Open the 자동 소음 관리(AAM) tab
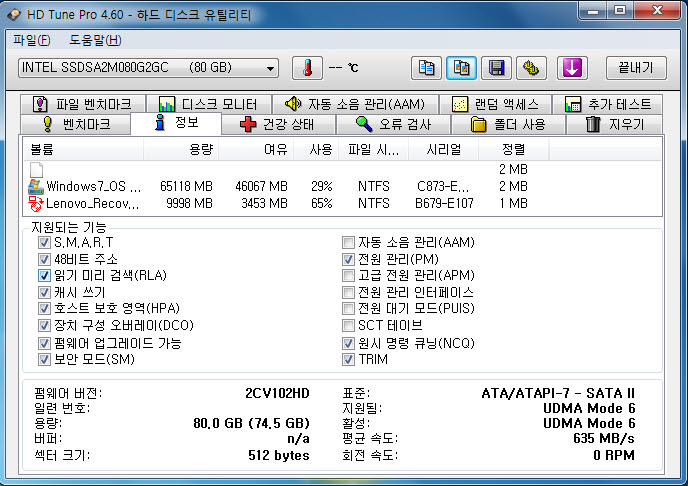The image size is (688, 486). coord(355,104)
